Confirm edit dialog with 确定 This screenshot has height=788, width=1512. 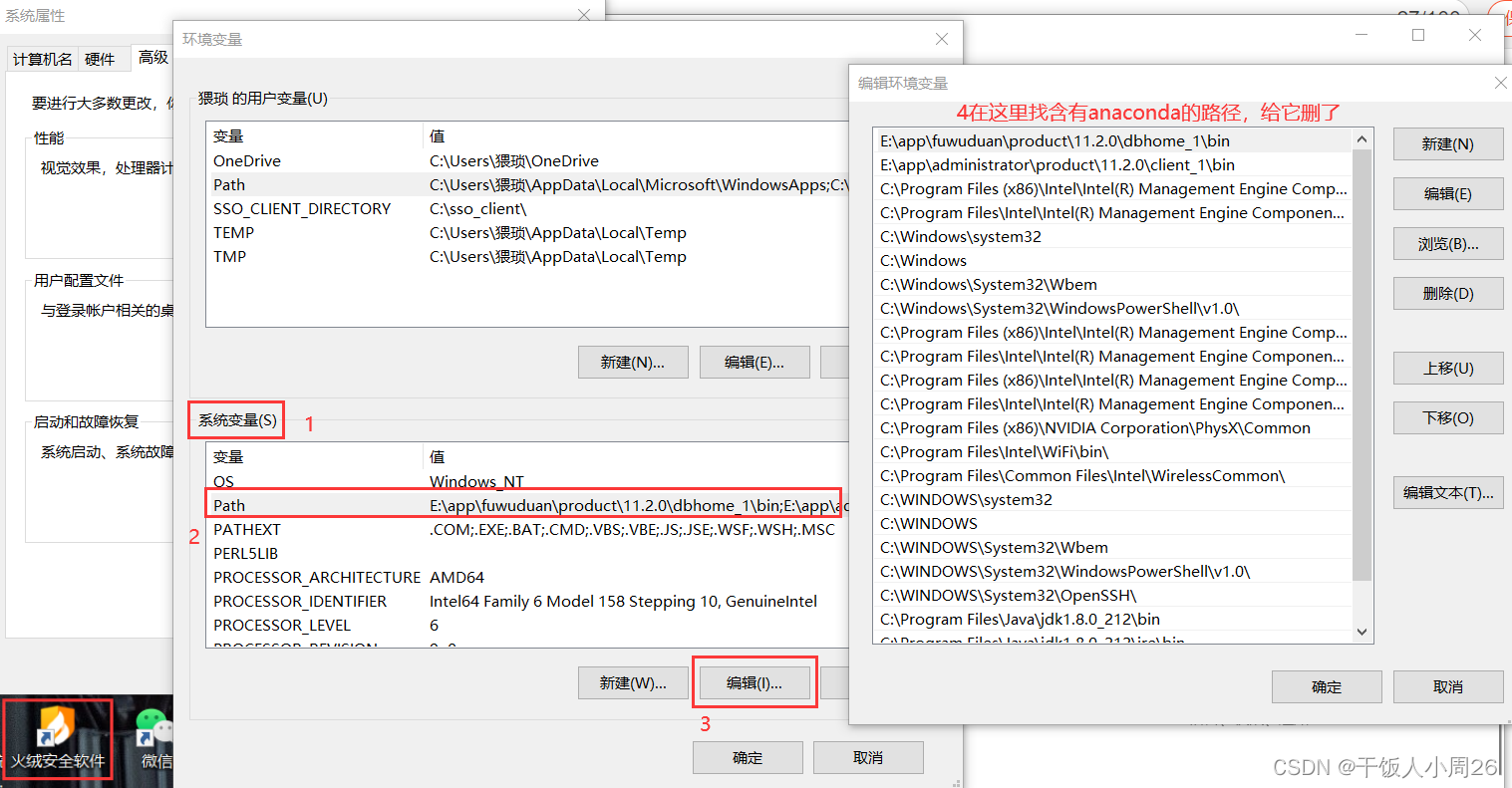point(1327,687)
